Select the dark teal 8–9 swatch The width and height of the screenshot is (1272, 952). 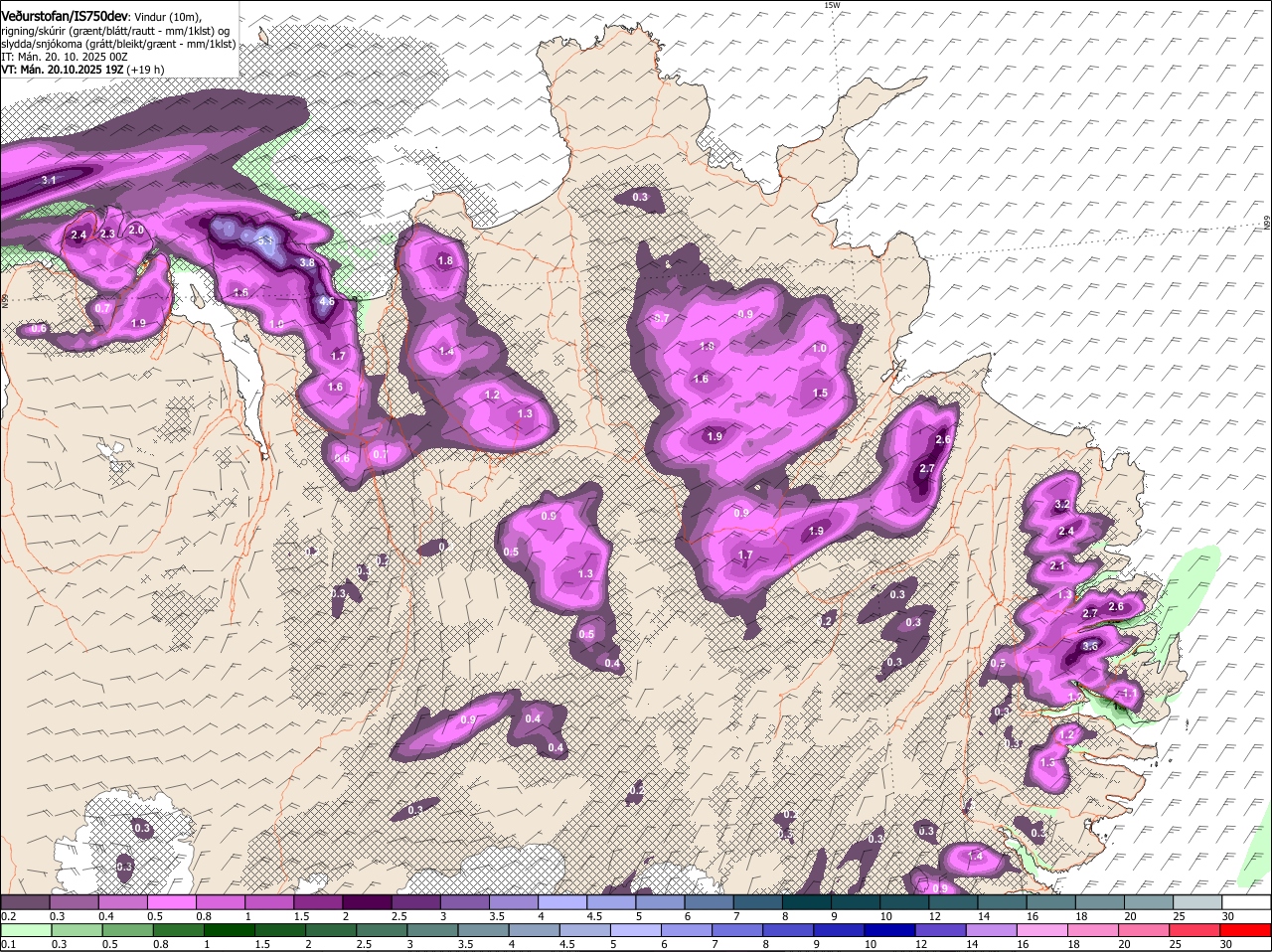tap(809, 902)
